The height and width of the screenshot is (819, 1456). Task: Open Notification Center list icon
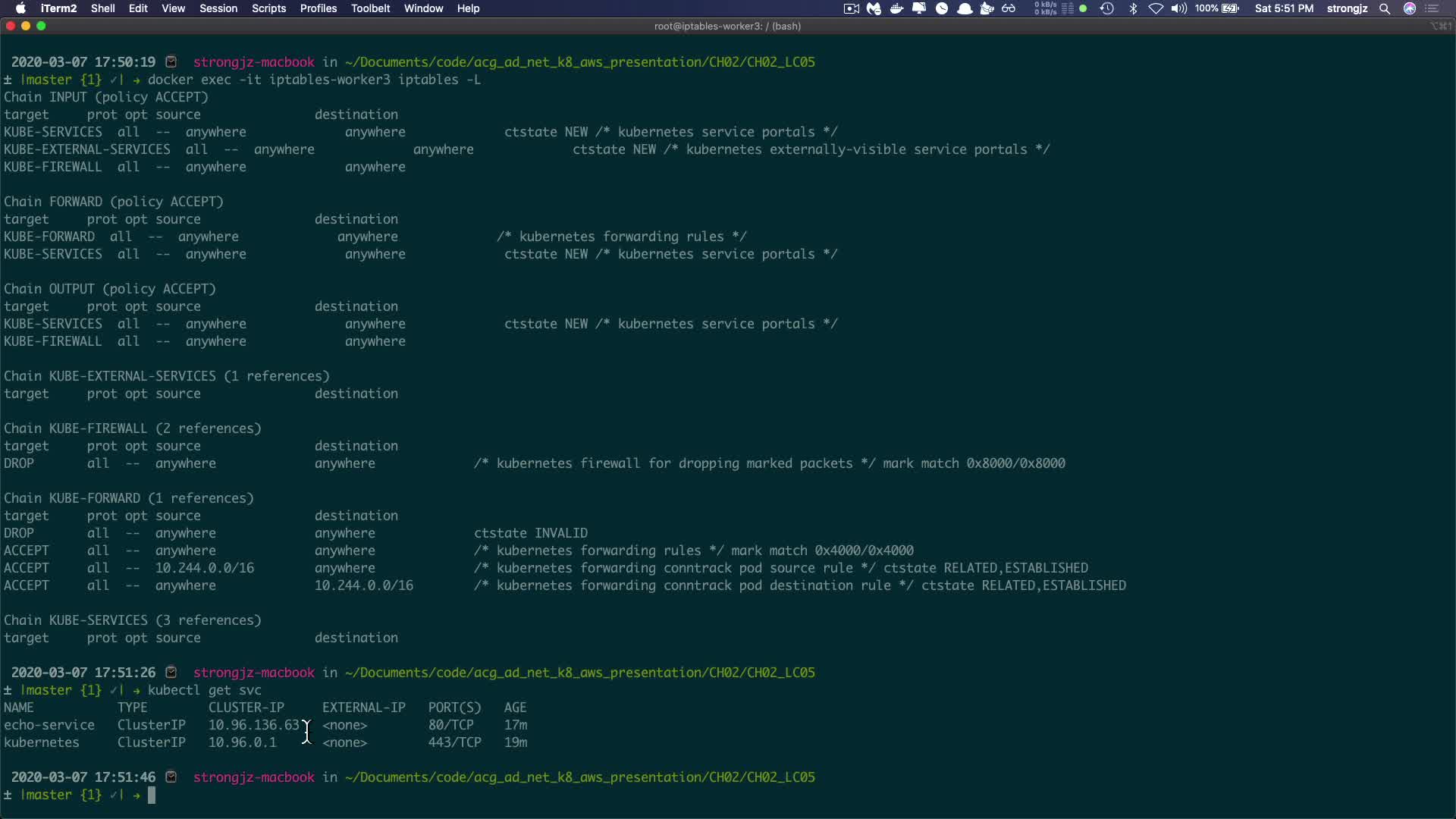(1432, 8)
